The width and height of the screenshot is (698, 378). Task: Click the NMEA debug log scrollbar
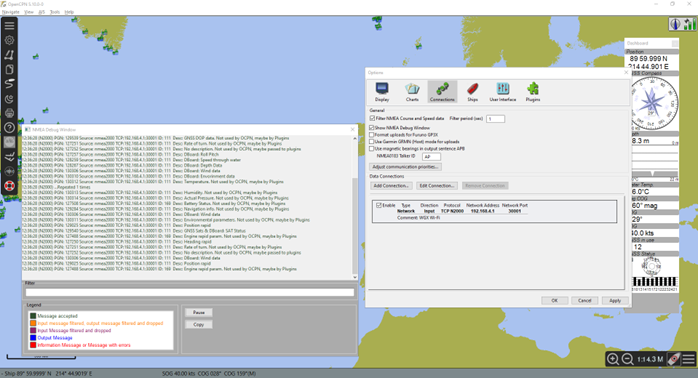[354, 208]
